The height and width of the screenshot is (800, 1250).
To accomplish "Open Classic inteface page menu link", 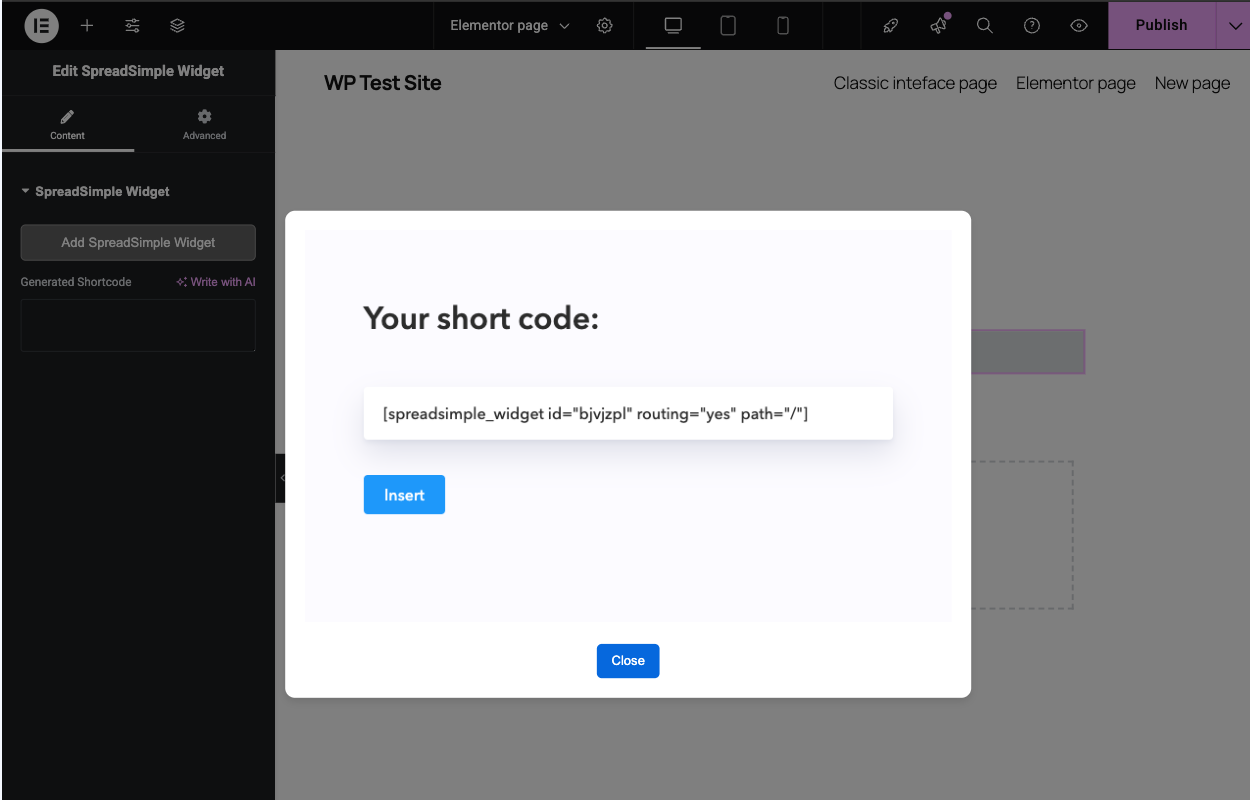I will tap(915, 83).
